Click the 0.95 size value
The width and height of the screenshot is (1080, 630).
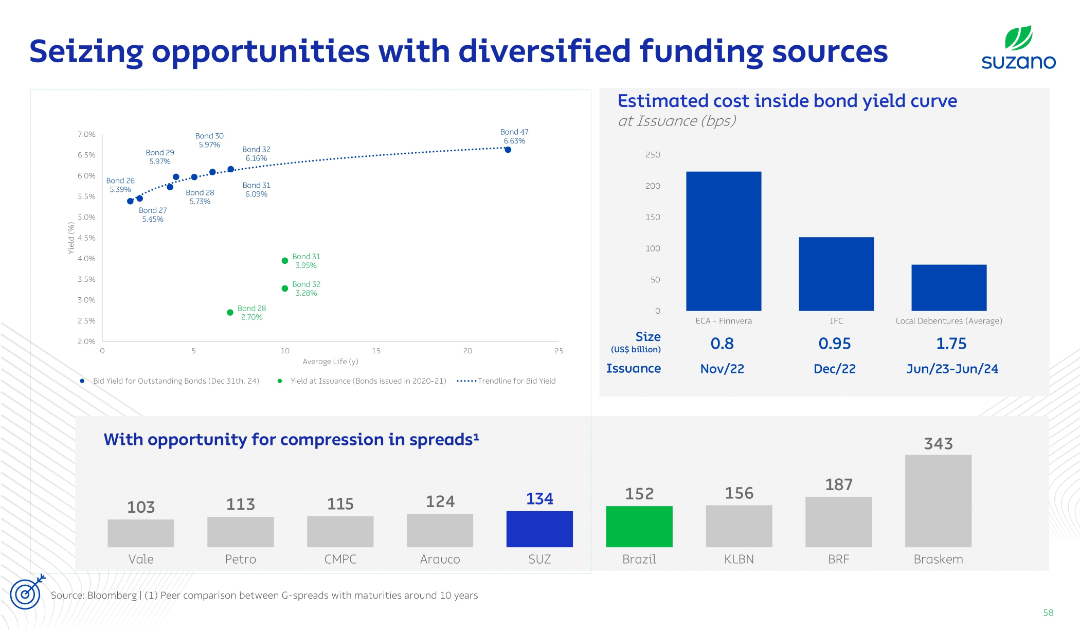coord(834,344)
